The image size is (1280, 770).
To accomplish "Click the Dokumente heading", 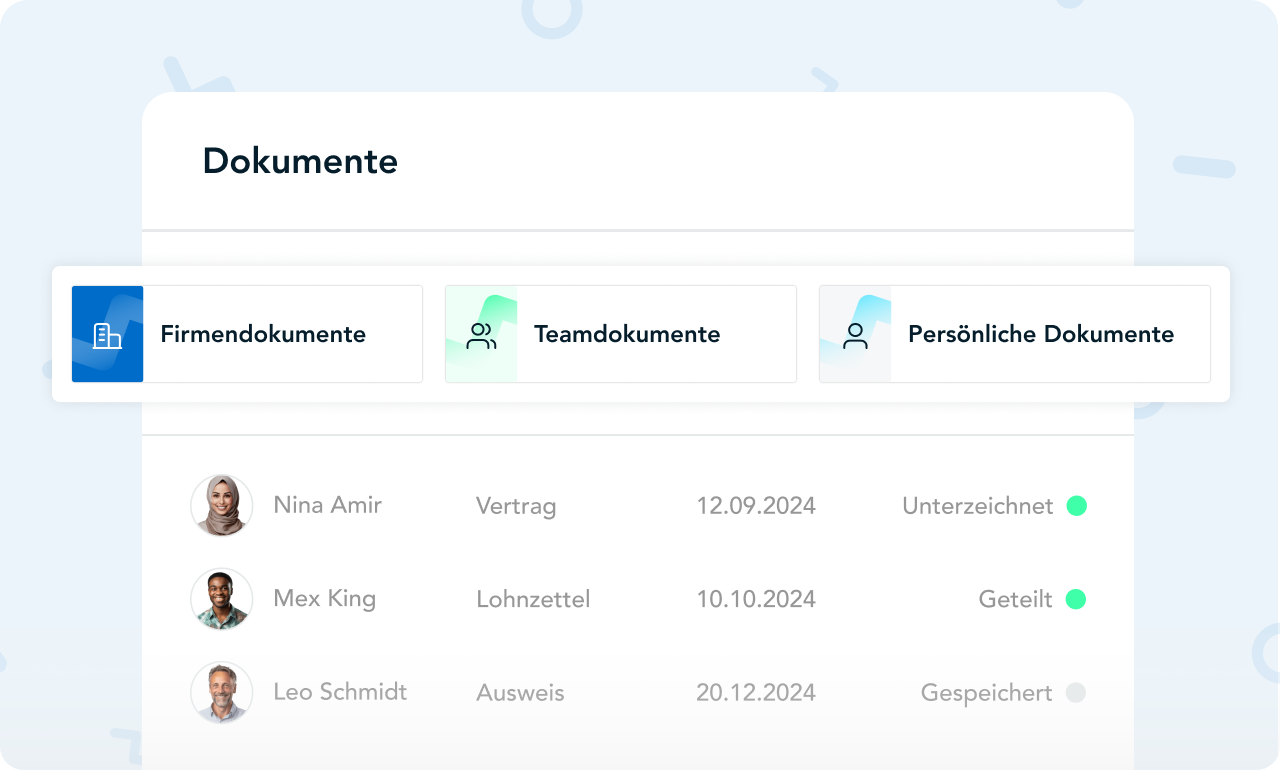I will point(300,161).
